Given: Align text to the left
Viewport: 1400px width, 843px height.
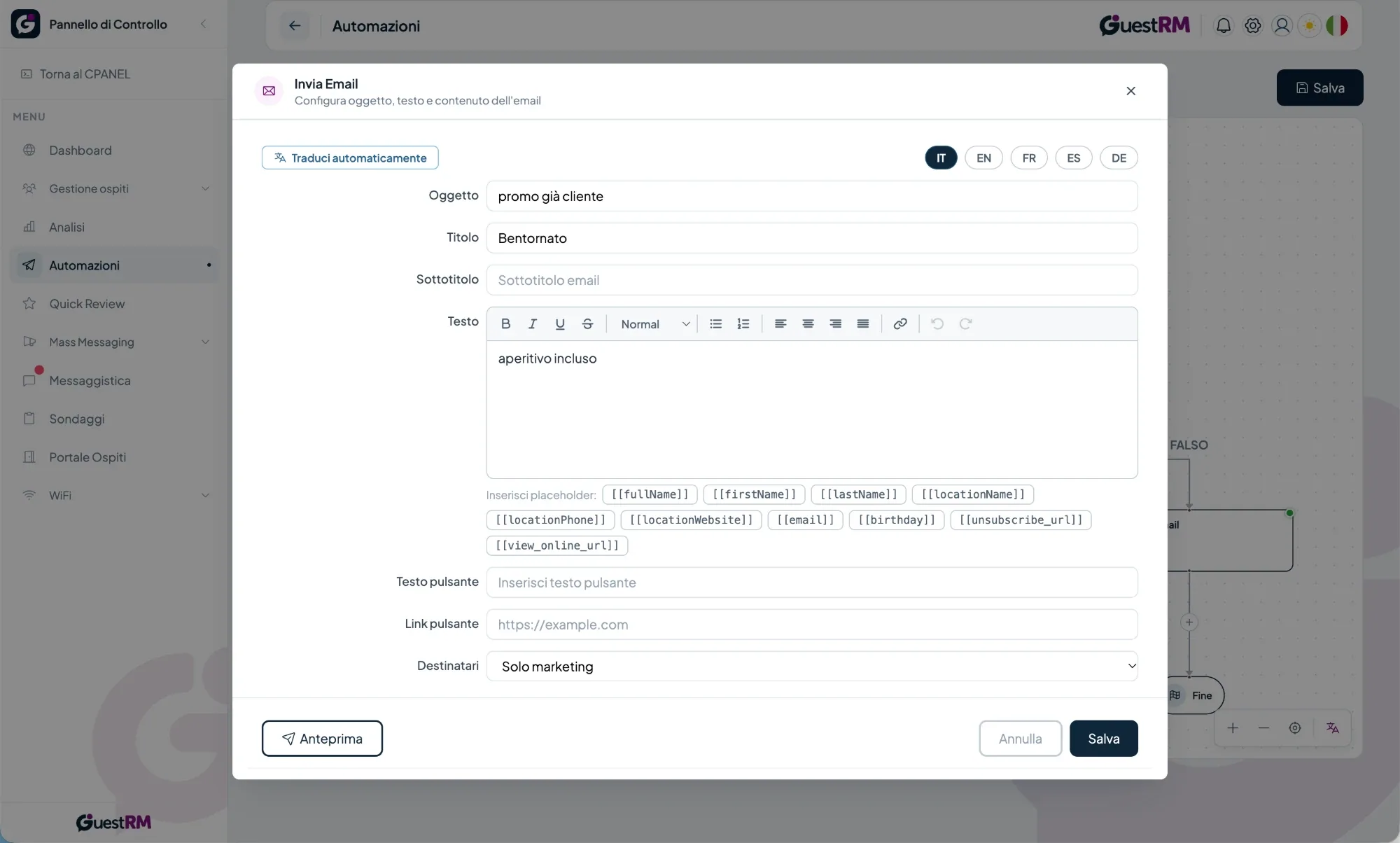Looking at the screenshot, I should coord(780,323).
